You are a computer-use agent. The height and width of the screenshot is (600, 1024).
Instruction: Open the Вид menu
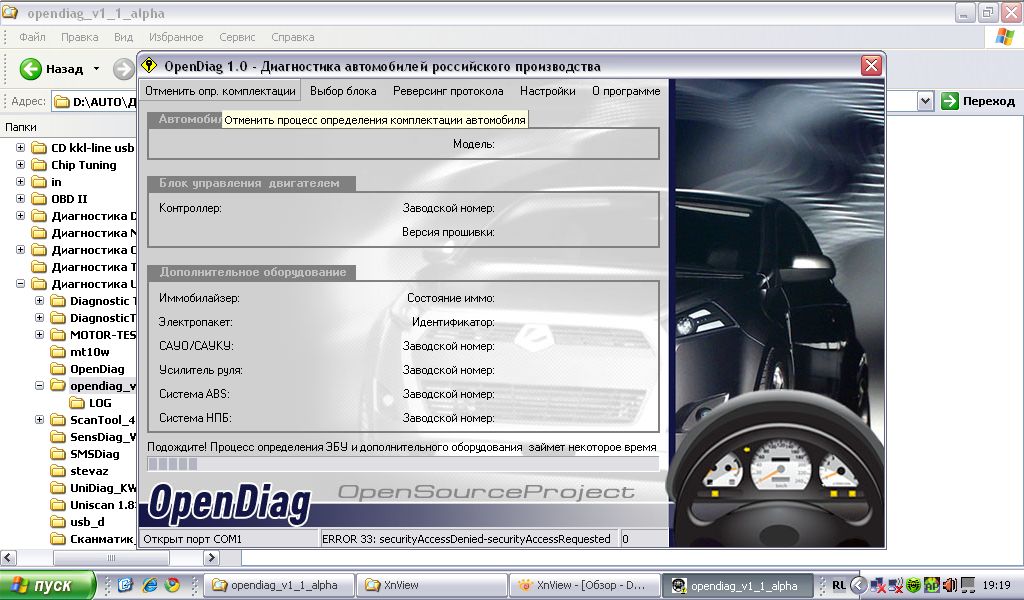[123, 37]
